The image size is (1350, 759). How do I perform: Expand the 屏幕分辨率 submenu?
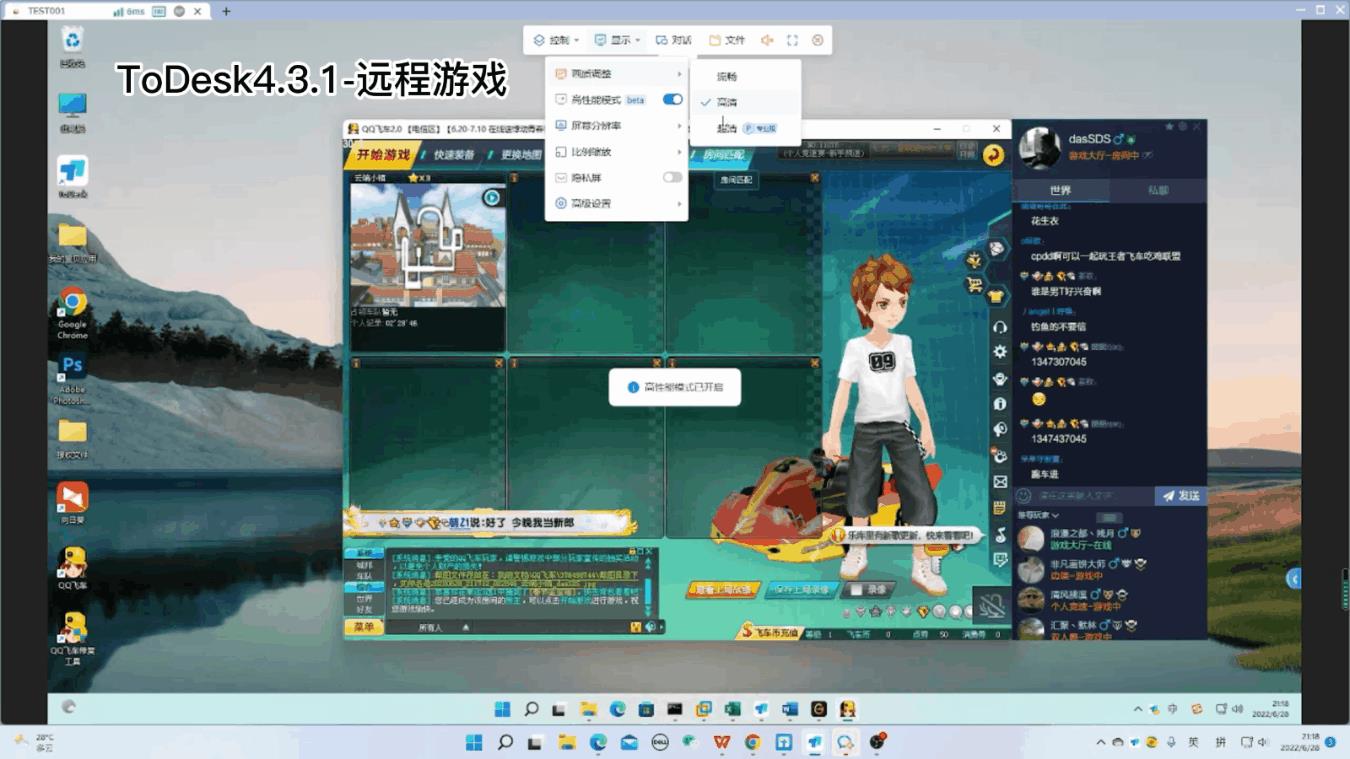click(x=617, y=126)
